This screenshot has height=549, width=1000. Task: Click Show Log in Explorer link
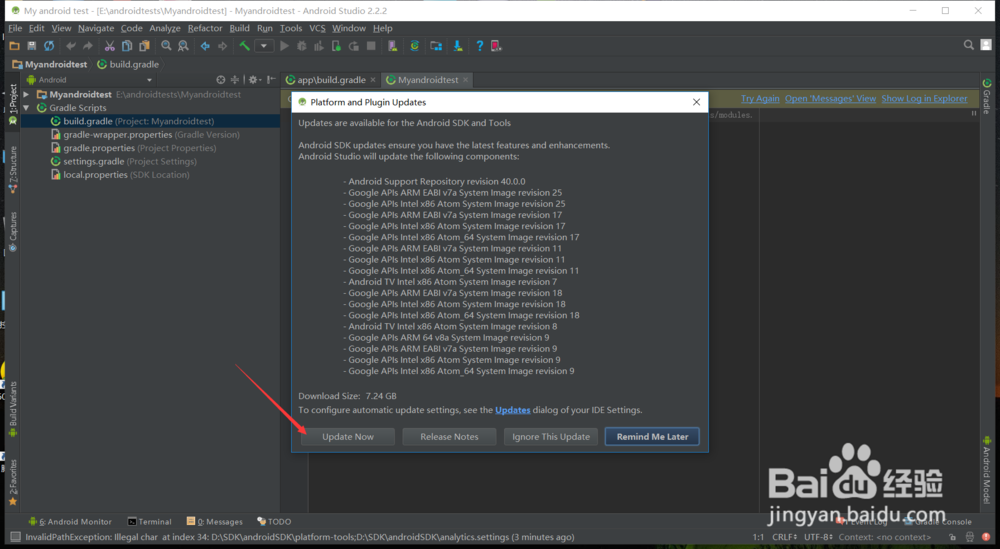[924, 99]
